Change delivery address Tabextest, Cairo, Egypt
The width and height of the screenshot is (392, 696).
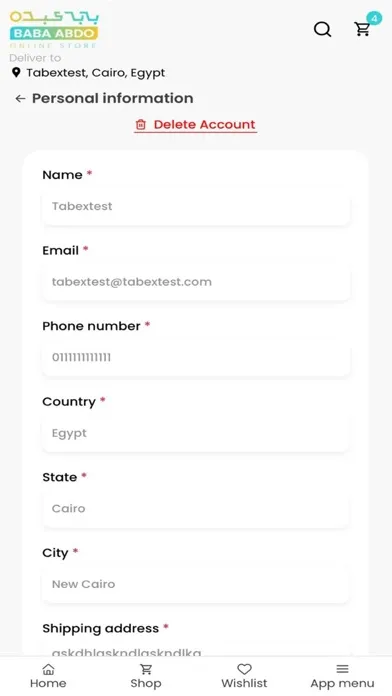95,73
